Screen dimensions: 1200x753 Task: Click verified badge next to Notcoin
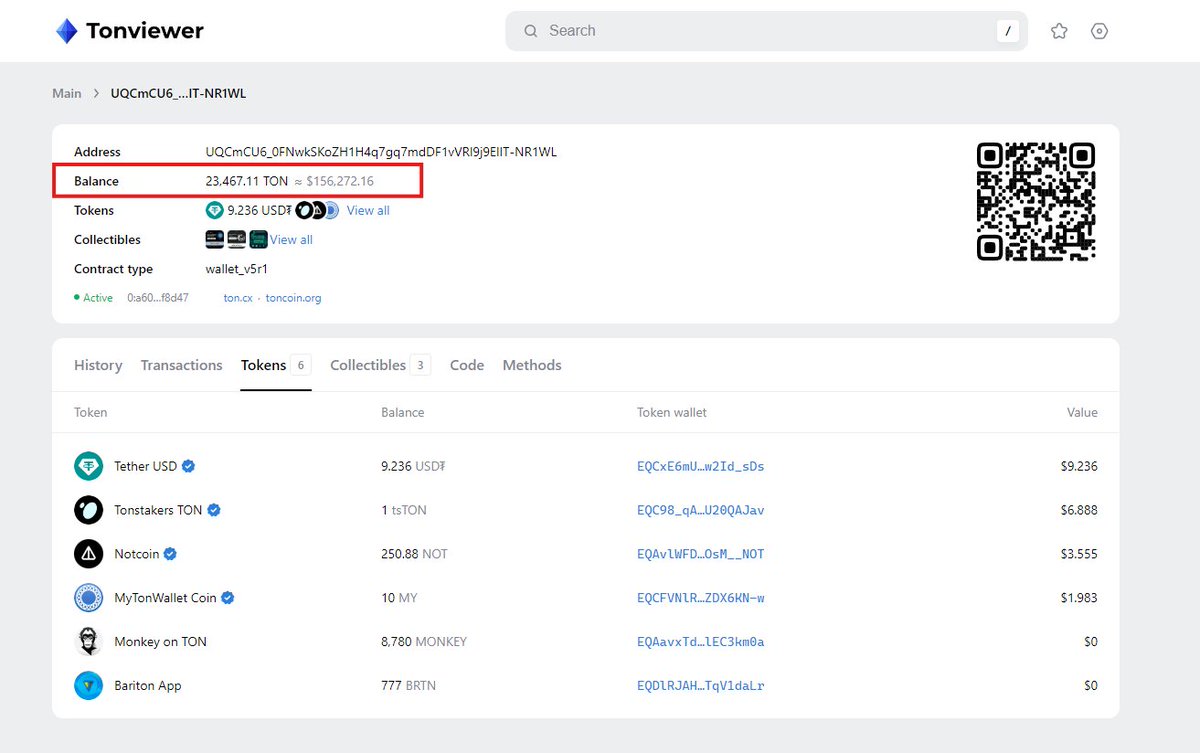pyautogui.click(x=170, y=554)
